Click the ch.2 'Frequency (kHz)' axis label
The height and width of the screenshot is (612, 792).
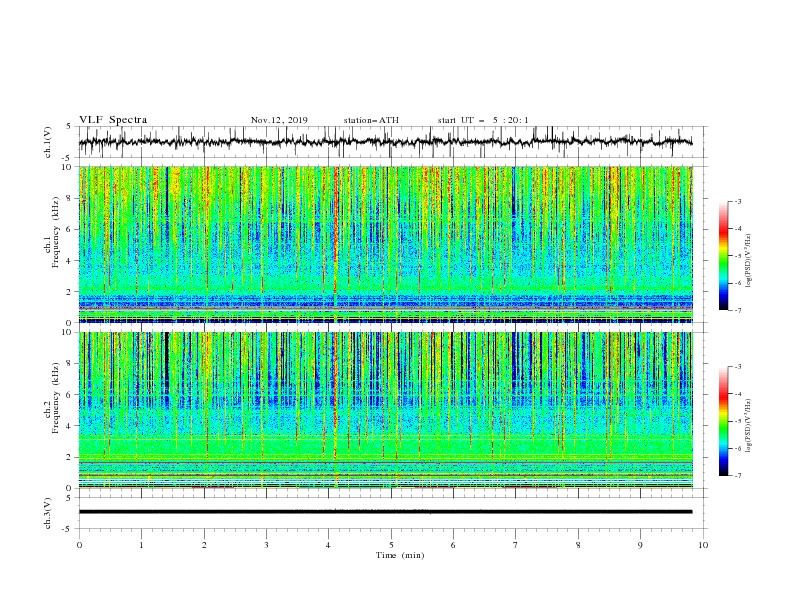(57, 398)
